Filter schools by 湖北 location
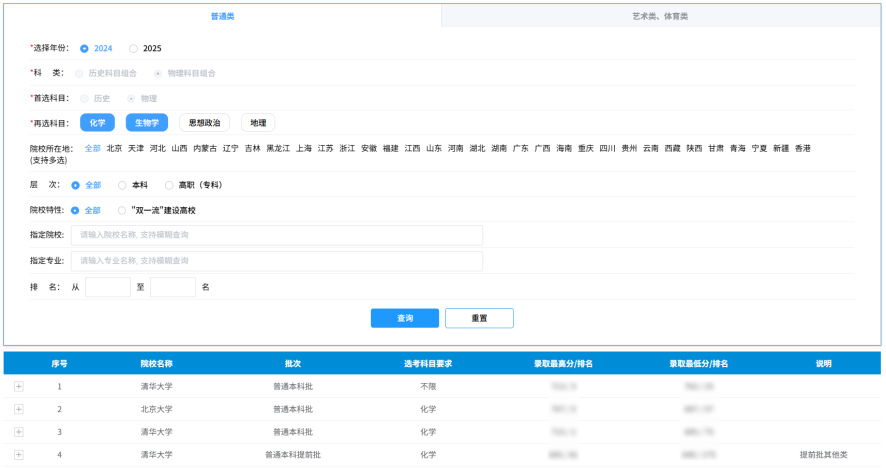Image resolution: width=886 pixels, height=468 pixels. click(477, 148)
